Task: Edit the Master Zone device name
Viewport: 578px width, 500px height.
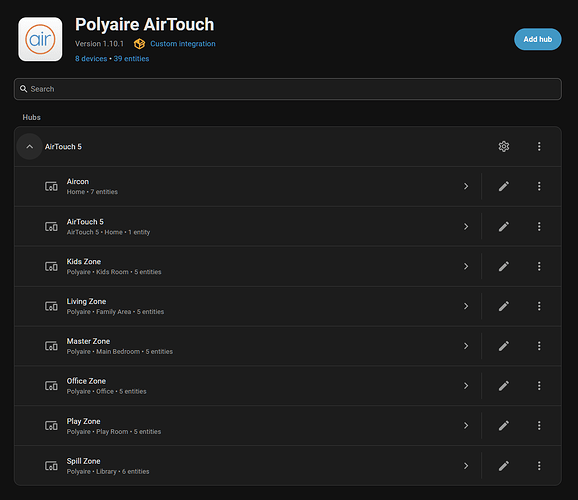Action: coord(504,346)
